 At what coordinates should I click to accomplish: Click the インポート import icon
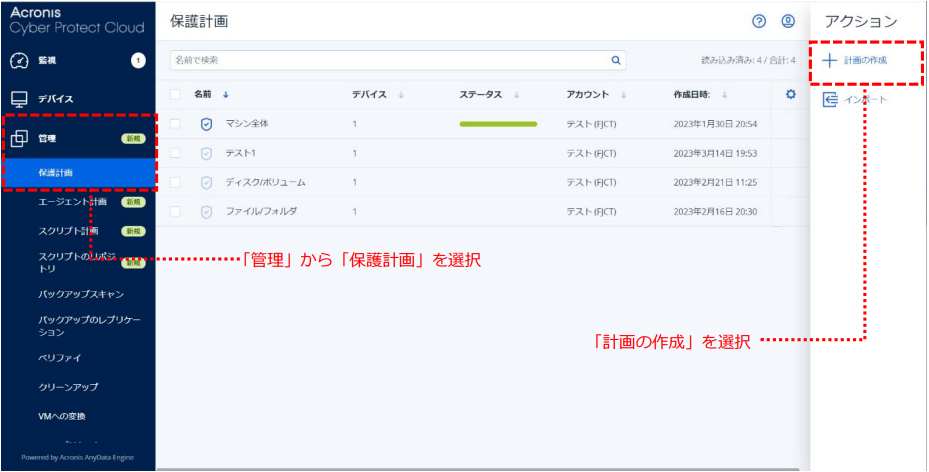click(x=829, y=100)
